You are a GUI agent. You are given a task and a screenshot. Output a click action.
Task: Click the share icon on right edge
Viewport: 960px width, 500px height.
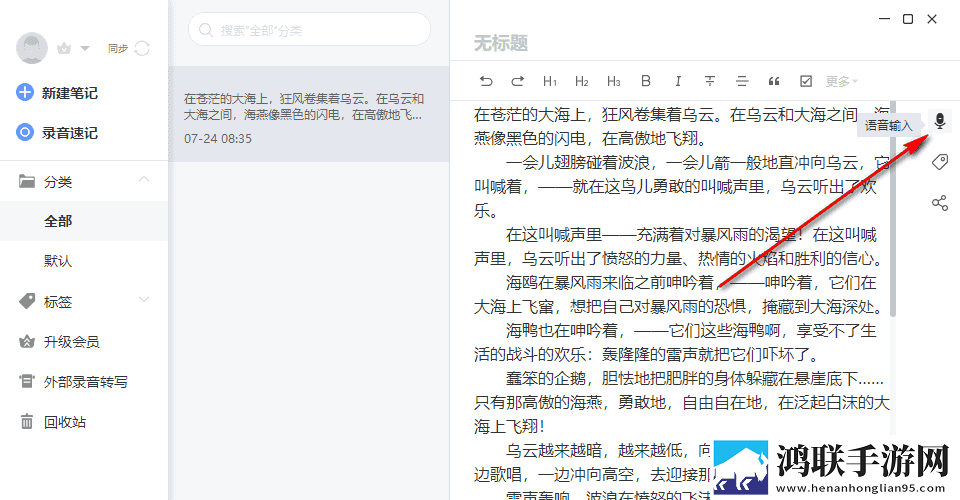coord(940,203)
